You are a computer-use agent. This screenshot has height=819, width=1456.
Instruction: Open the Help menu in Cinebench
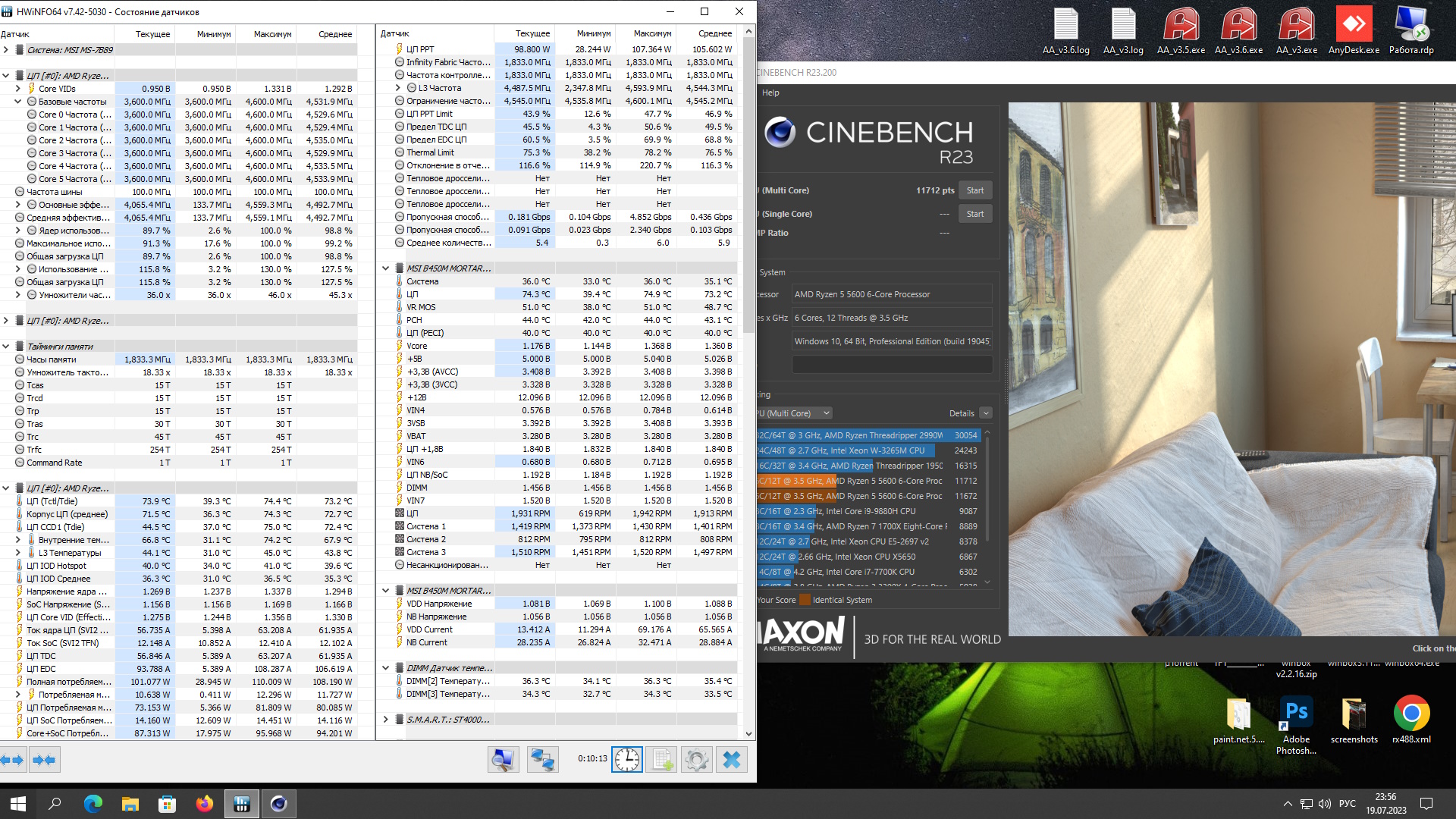pyautogui.click(x=770, y=93)
